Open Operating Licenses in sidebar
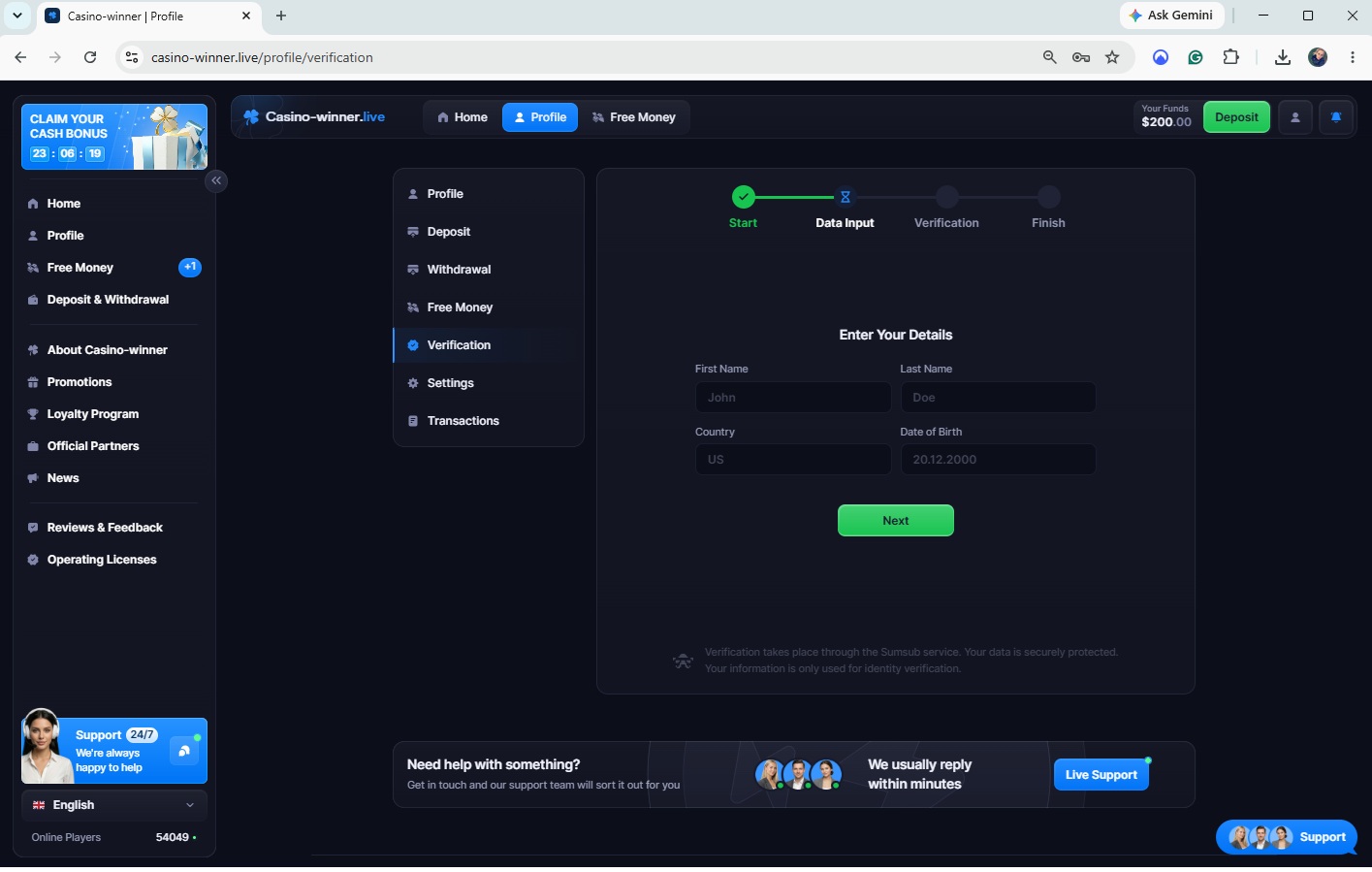This screenshot has width=1372, height=872. (101, 560)
